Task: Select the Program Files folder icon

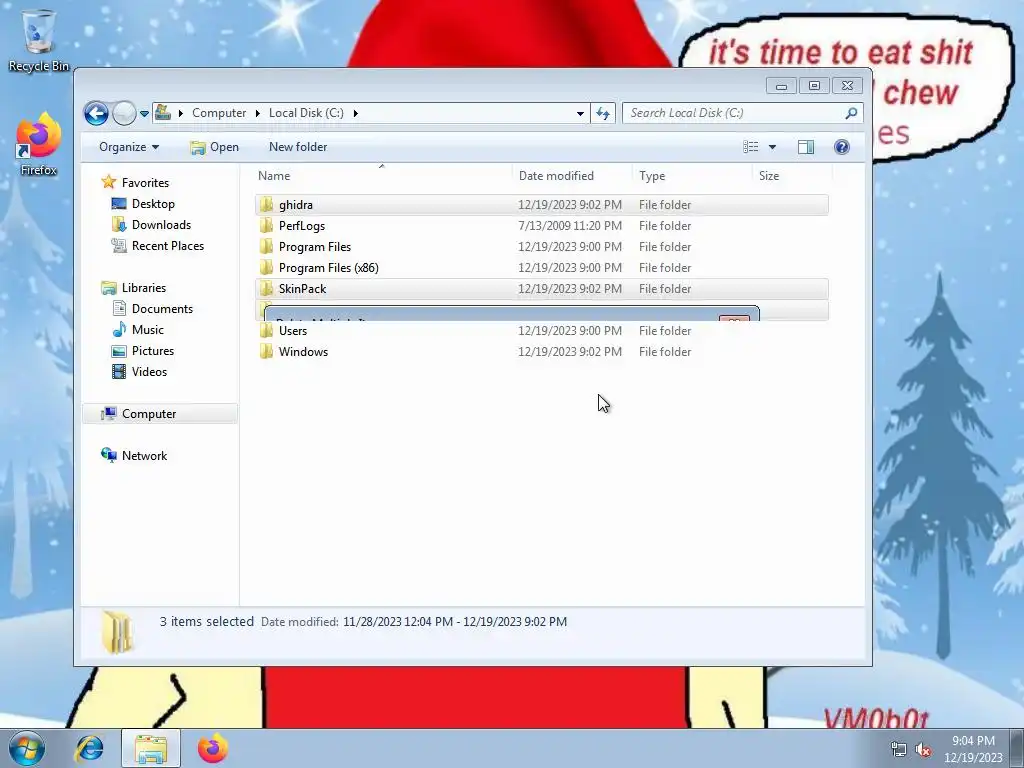Action: point(266,247)
